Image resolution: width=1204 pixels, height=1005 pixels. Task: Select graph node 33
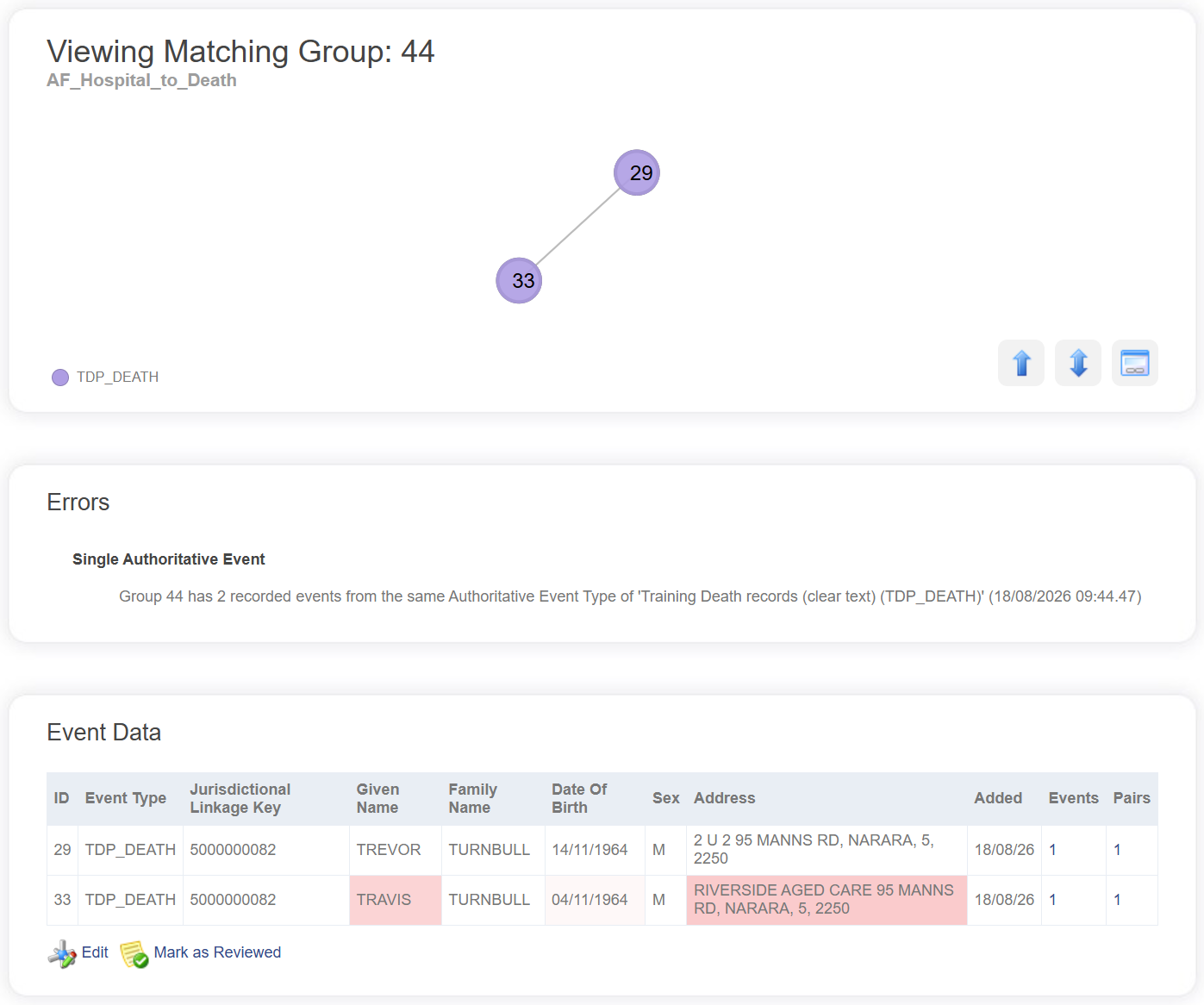[519, 280]
